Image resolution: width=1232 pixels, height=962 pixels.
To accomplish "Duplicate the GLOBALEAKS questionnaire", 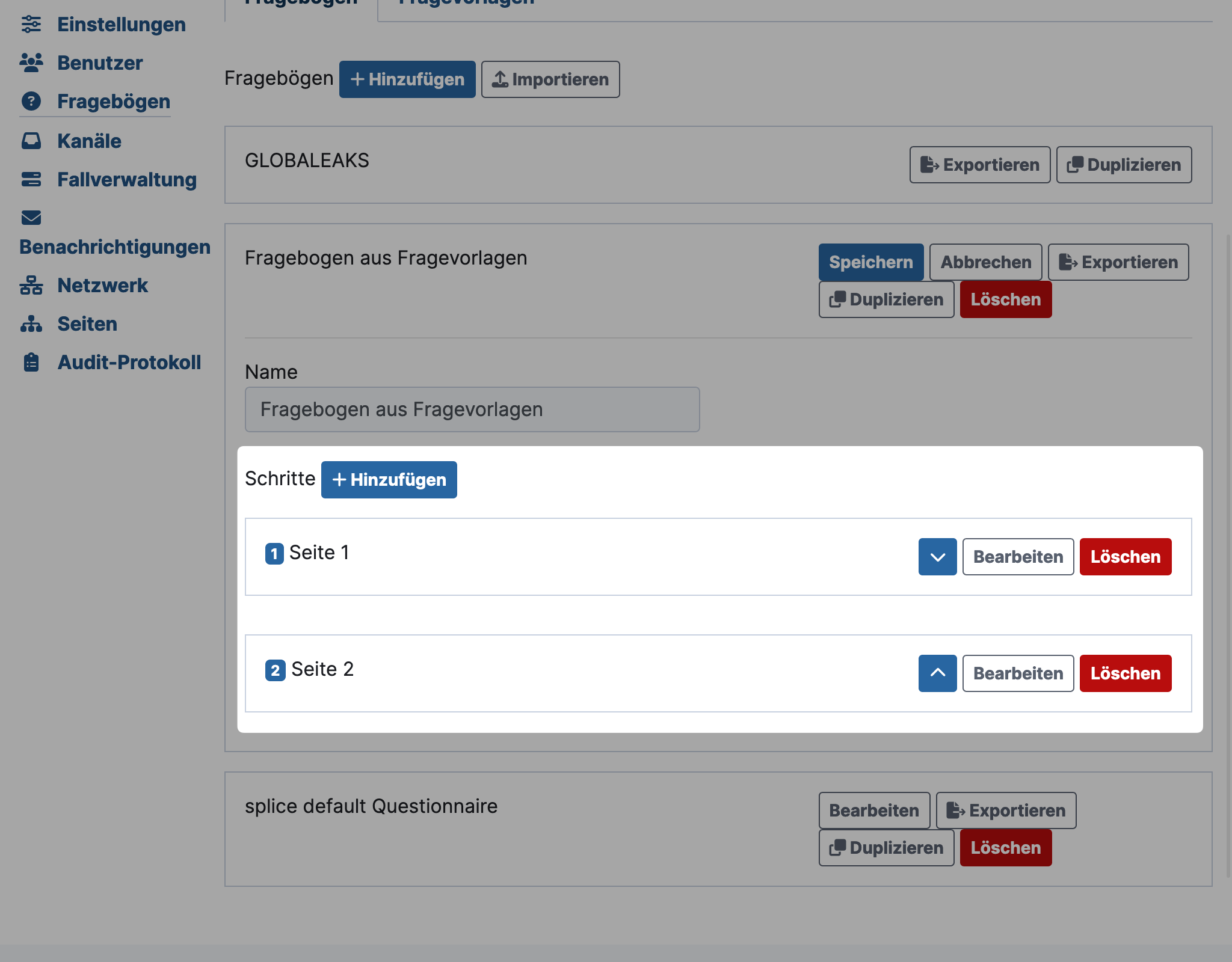I will click(1124, 165).
